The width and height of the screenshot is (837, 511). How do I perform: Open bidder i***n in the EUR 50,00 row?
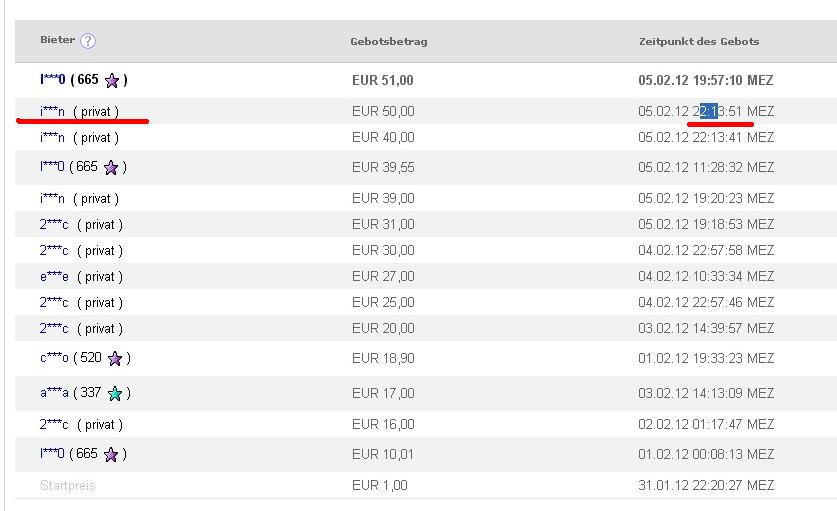[x=52, y=111]
